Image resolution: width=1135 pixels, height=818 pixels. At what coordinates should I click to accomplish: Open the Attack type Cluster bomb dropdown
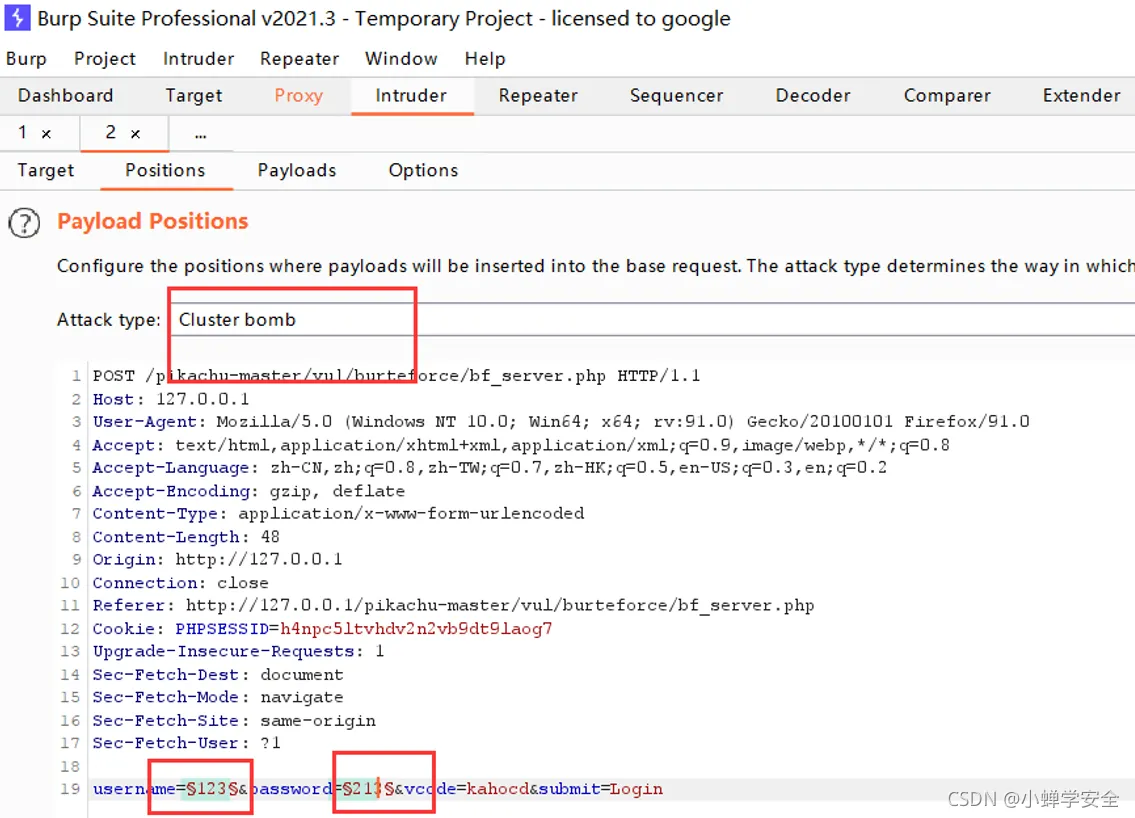point(653,319)
